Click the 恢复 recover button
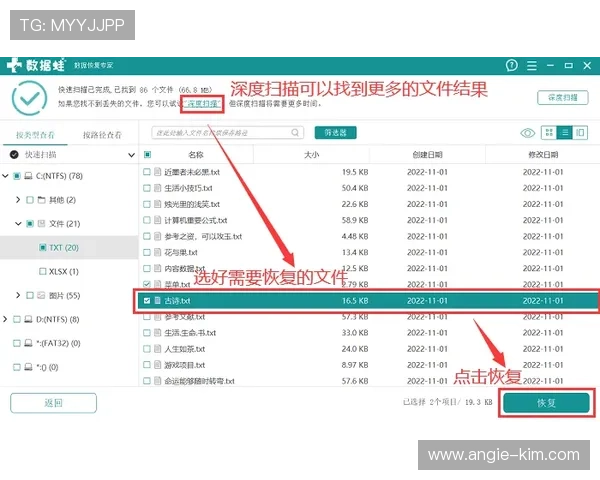The height and width of the screenshot is (480, 600). (x=546, y=403)
